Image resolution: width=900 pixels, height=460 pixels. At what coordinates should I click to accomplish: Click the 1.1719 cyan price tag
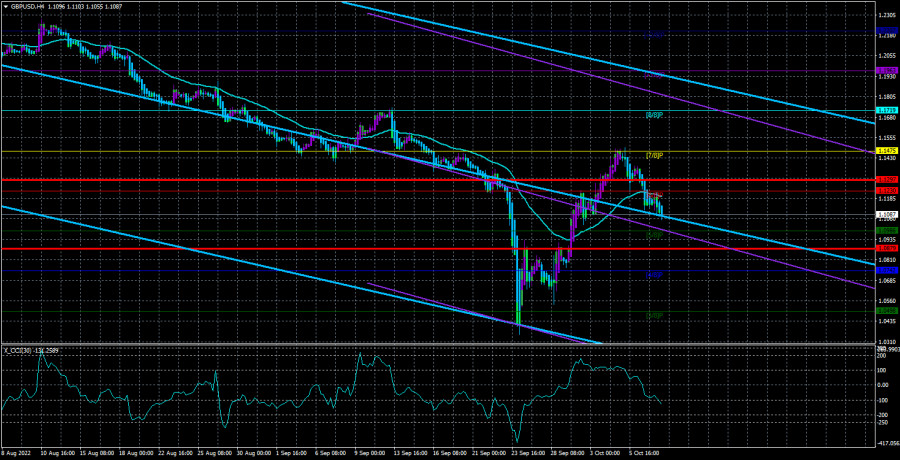[887, 110]
